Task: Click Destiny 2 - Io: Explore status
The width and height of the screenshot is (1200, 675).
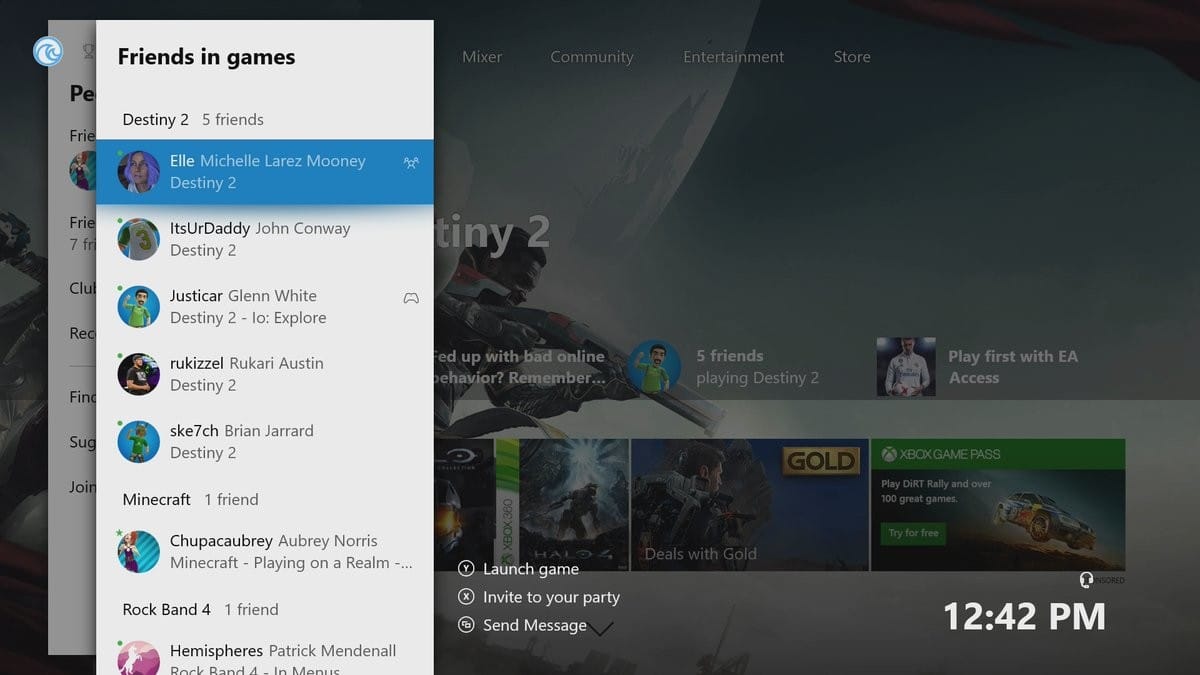Action: 248,318
